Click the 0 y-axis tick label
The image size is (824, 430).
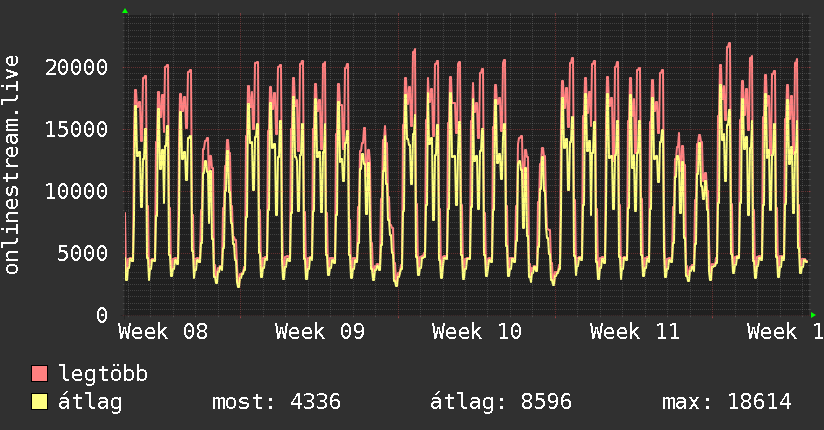[102, 315]
